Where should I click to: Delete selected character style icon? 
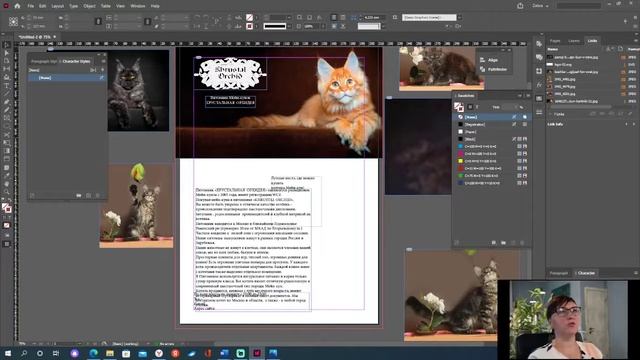(x=98, y=196)
